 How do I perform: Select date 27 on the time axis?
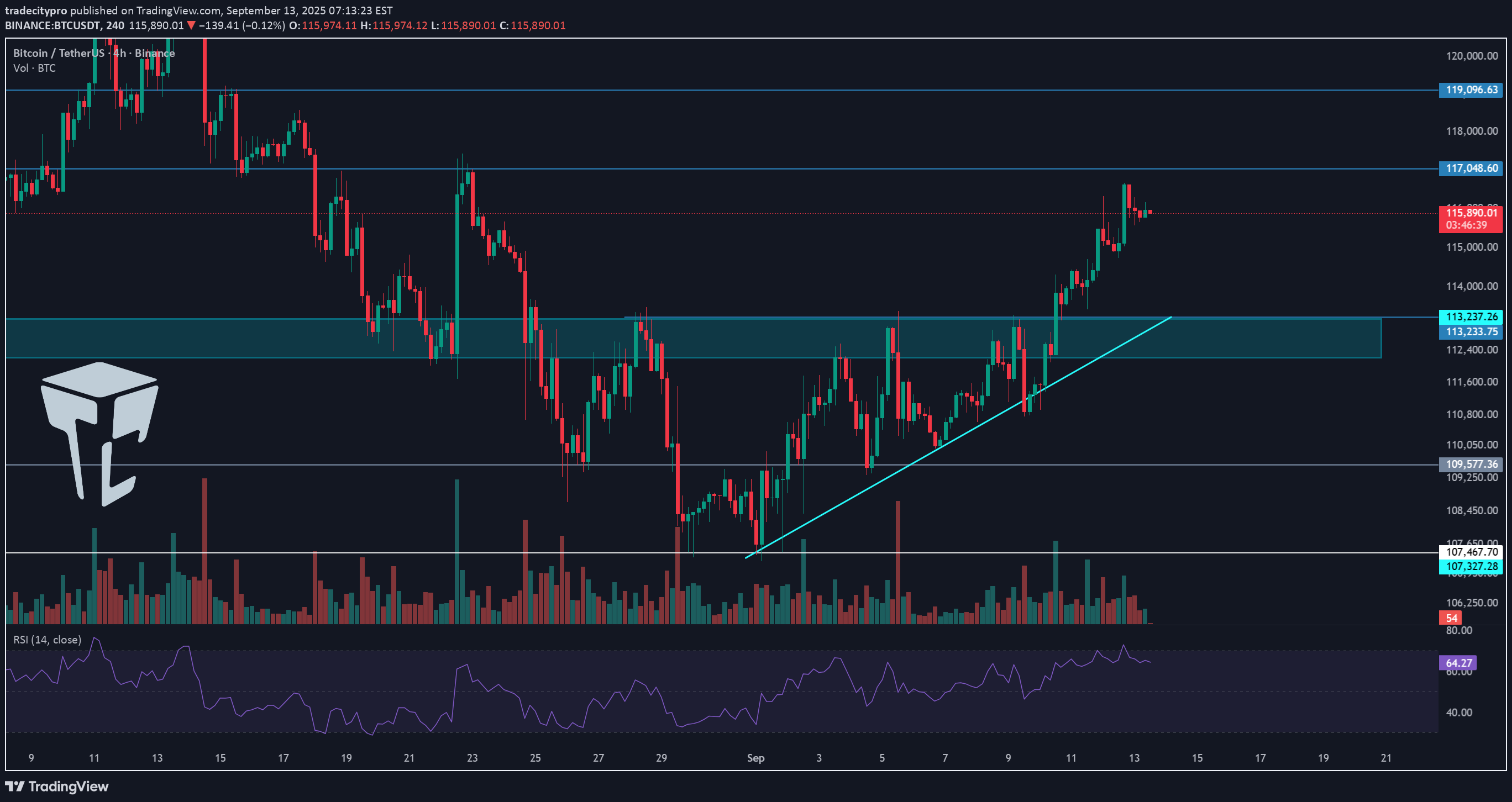tap(598, 758)
